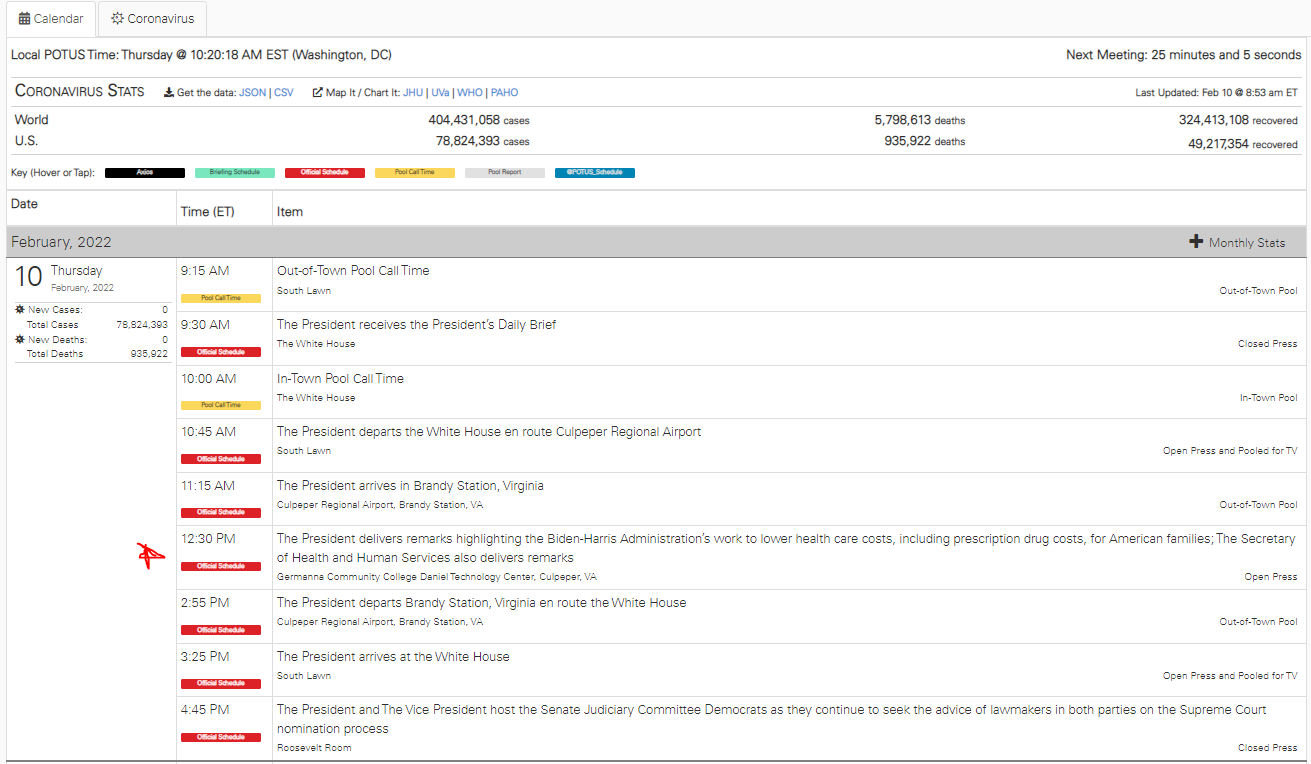Click Open Press label for 12:30 PM remarks
The width and height of the screenshot is (1311, 764).
click(1271, 577)
